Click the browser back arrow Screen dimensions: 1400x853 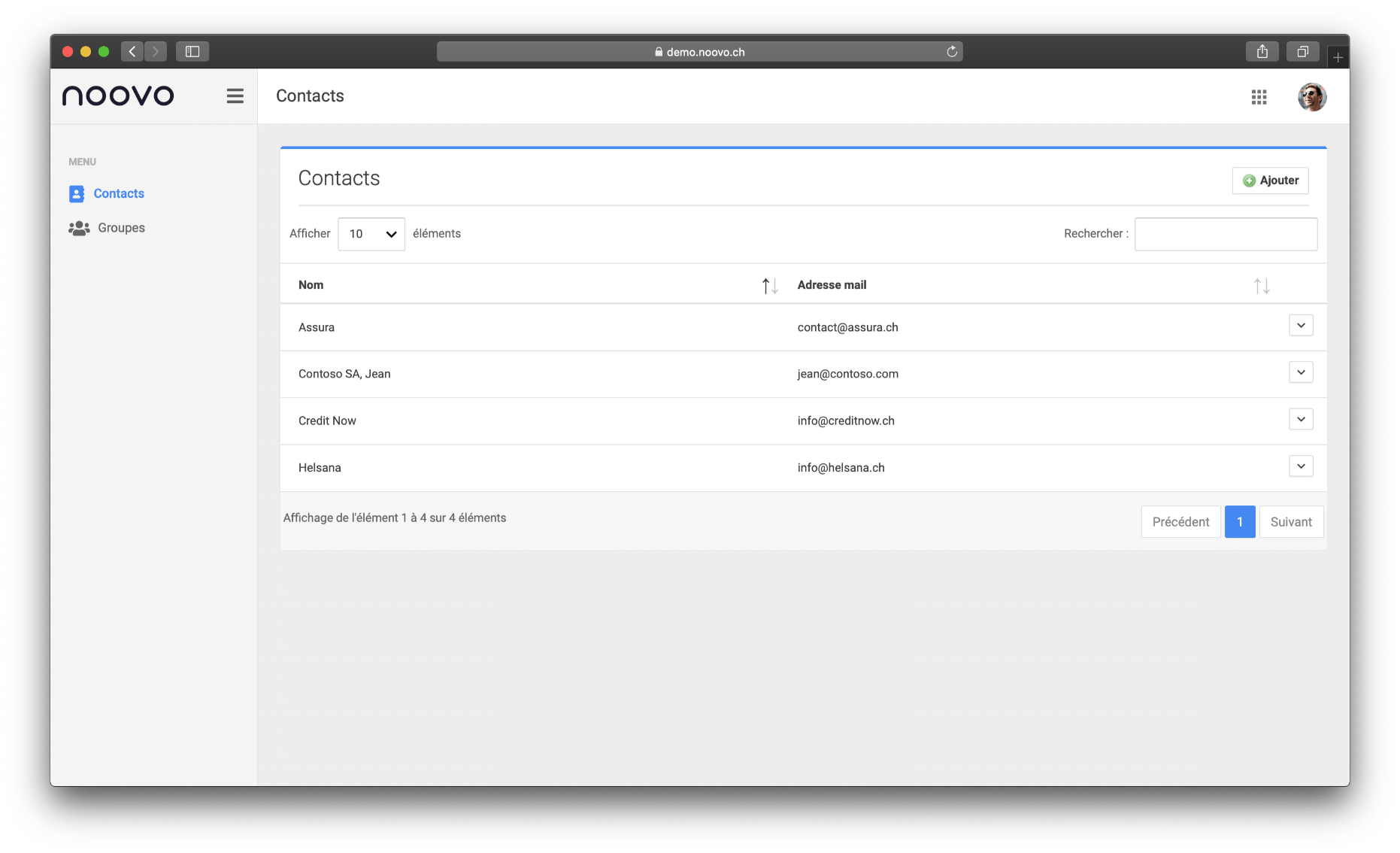[x=132, y=51]
